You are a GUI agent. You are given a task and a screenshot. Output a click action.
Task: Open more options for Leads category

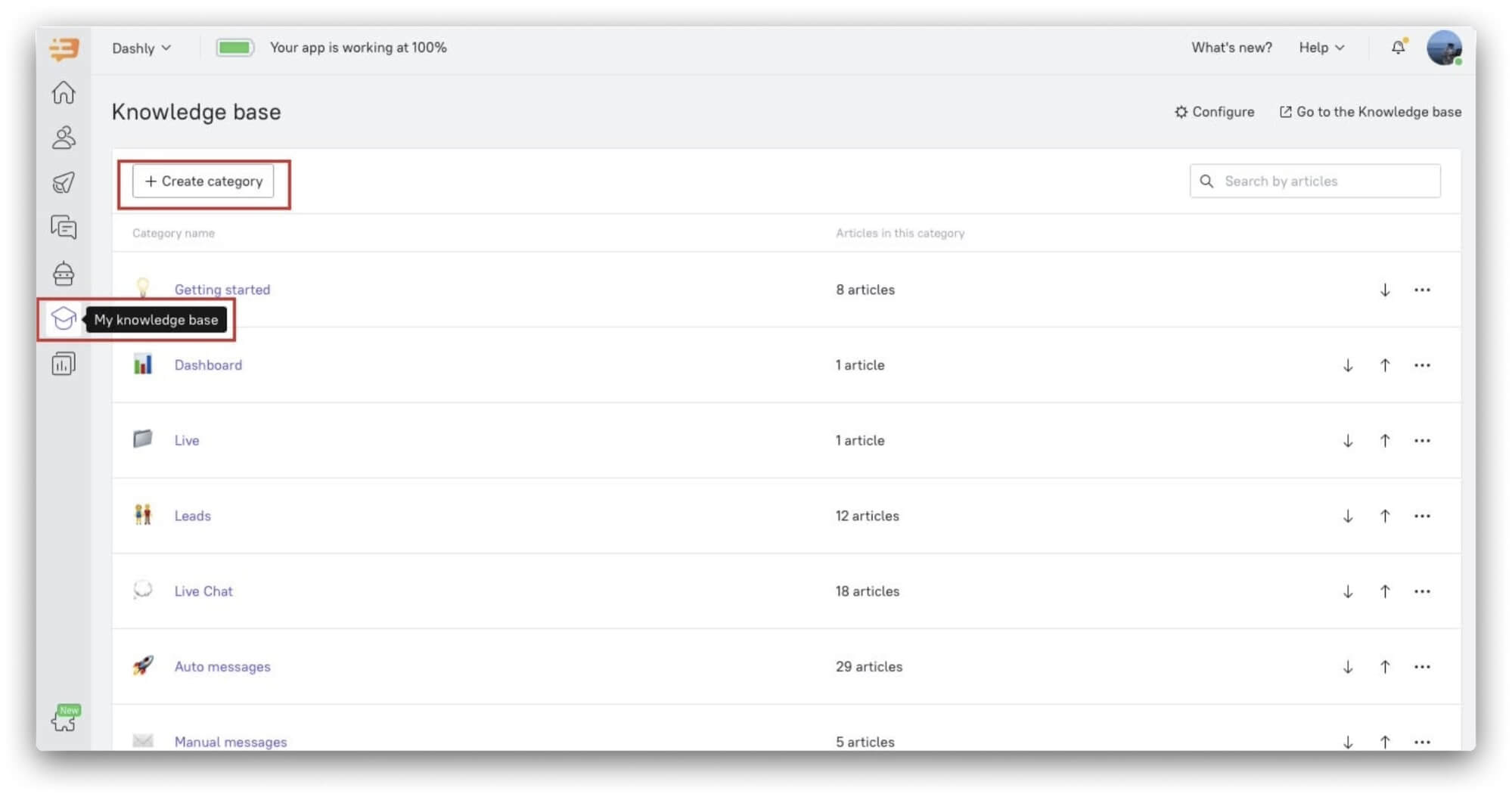pyautogui.click(x=1422, y=516)
